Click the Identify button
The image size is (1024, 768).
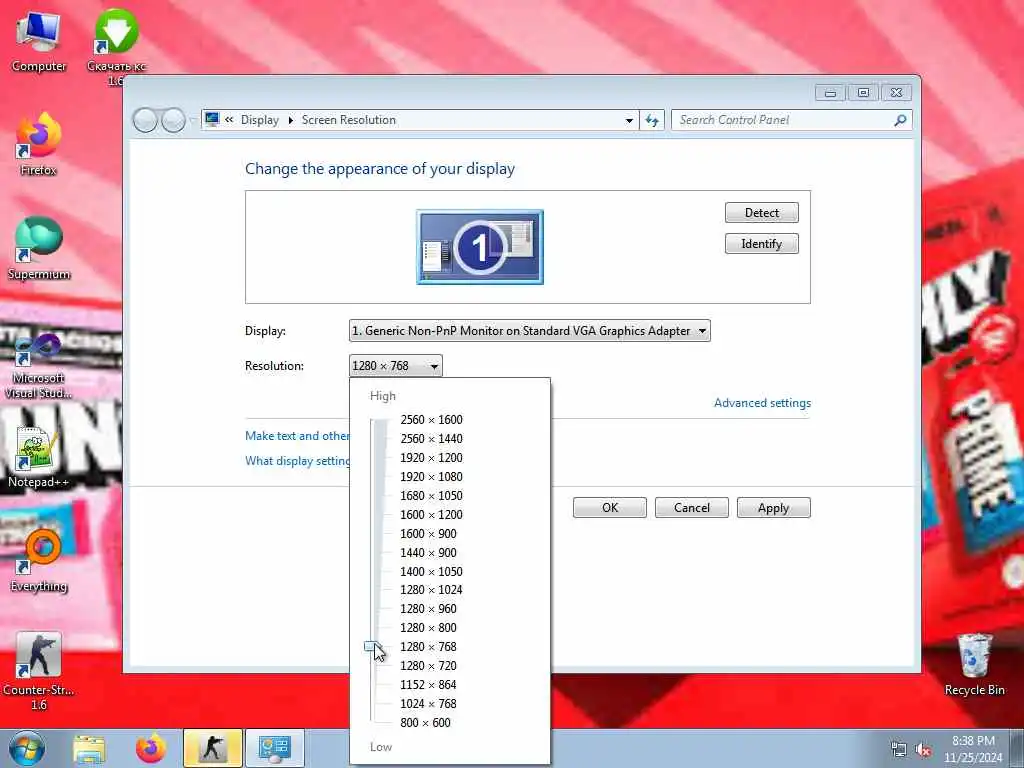761,244
